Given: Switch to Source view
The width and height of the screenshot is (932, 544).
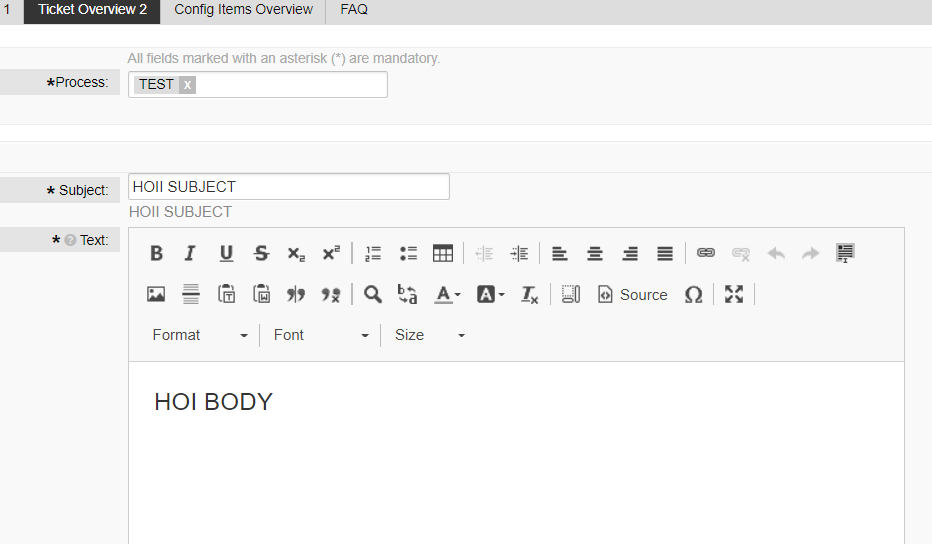Looking at the screenshot, I should tap(632, 294).
